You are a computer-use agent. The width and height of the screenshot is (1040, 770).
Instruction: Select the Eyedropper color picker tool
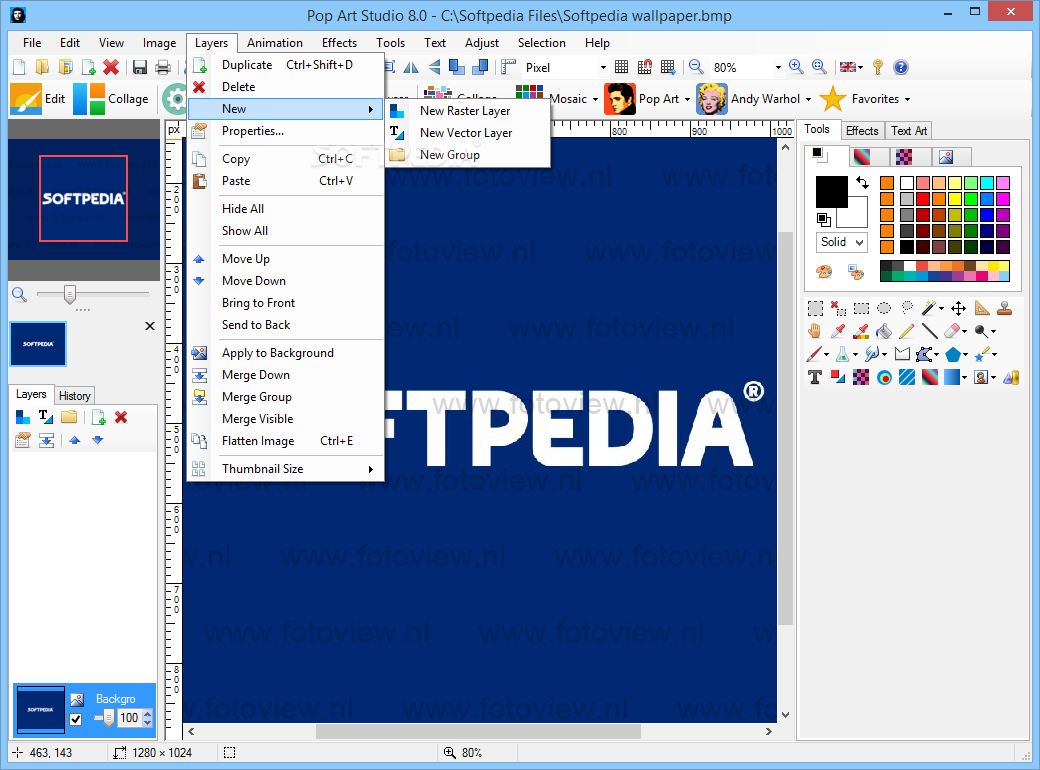(x=838, y=331)
